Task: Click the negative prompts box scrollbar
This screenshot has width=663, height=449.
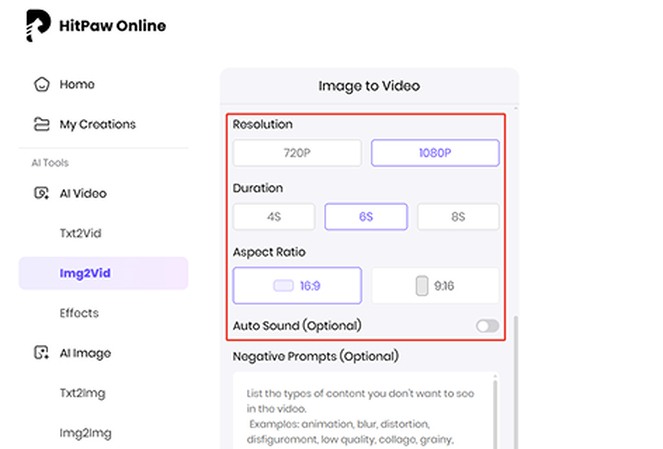Action: click(x=495, y=414)
